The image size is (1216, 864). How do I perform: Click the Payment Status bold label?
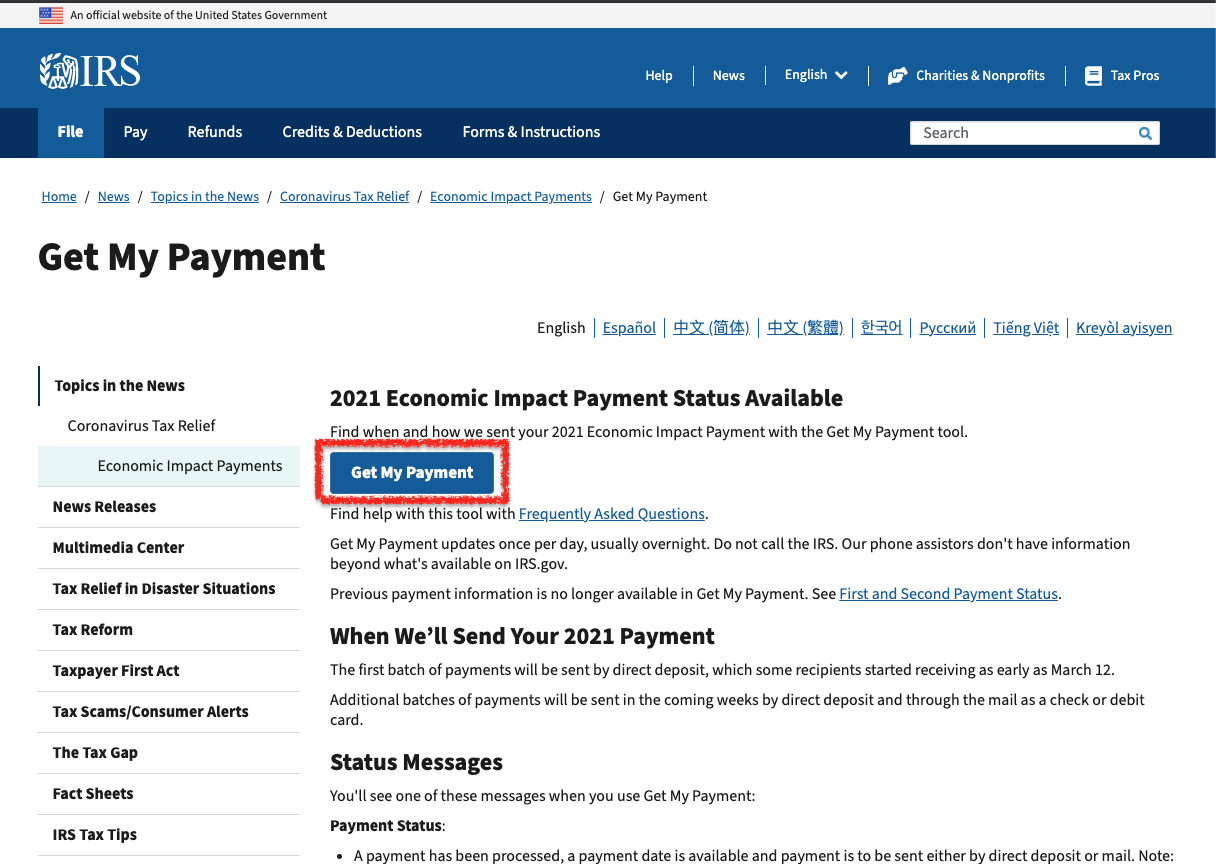click(x=386, y=826)
